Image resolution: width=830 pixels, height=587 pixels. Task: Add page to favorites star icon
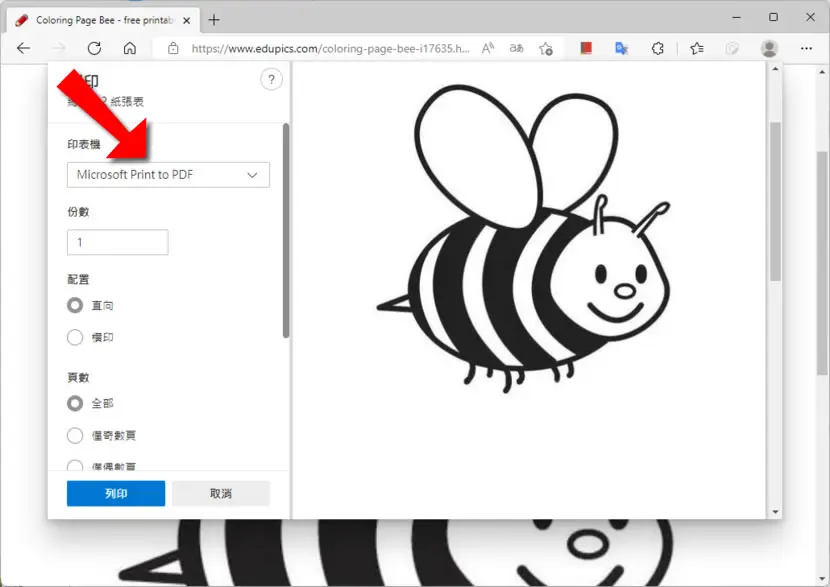click(x=546, y=49)
